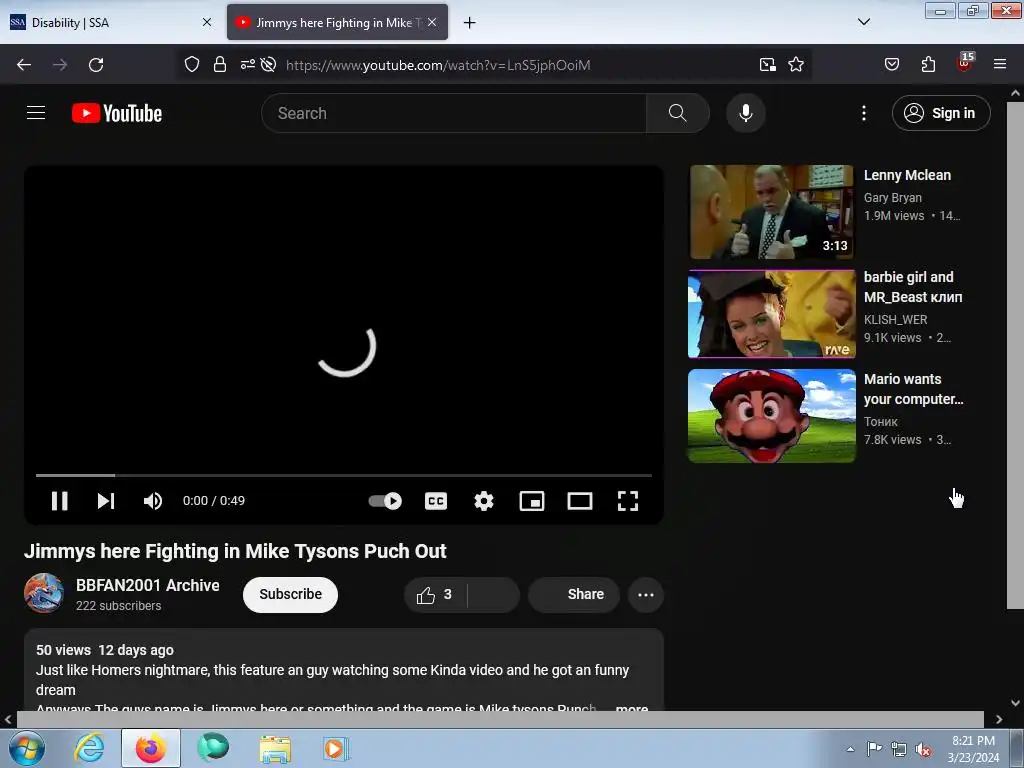Open tracking protection shield icon
Image resolution: width=1024 pixels, height=768 pixels.
tap(191, 64)
